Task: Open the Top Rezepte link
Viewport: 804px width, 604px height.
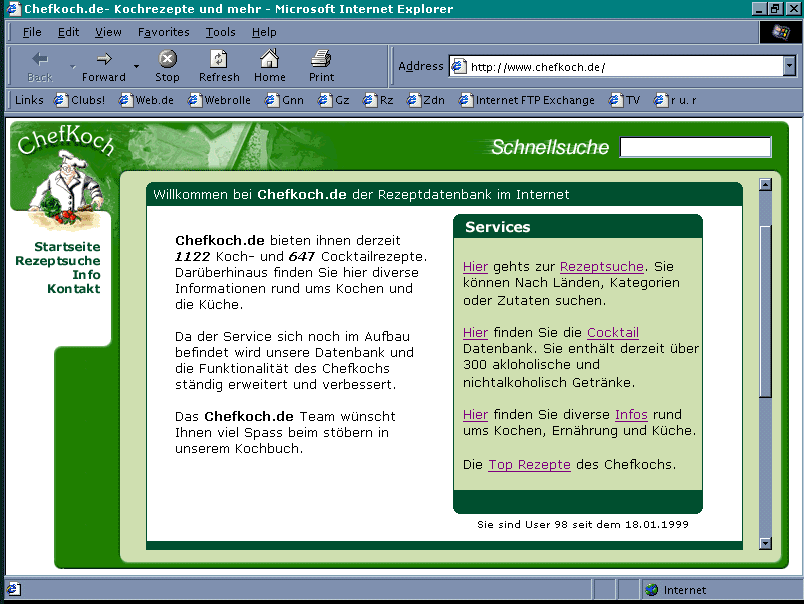Action: pos(529,465)
